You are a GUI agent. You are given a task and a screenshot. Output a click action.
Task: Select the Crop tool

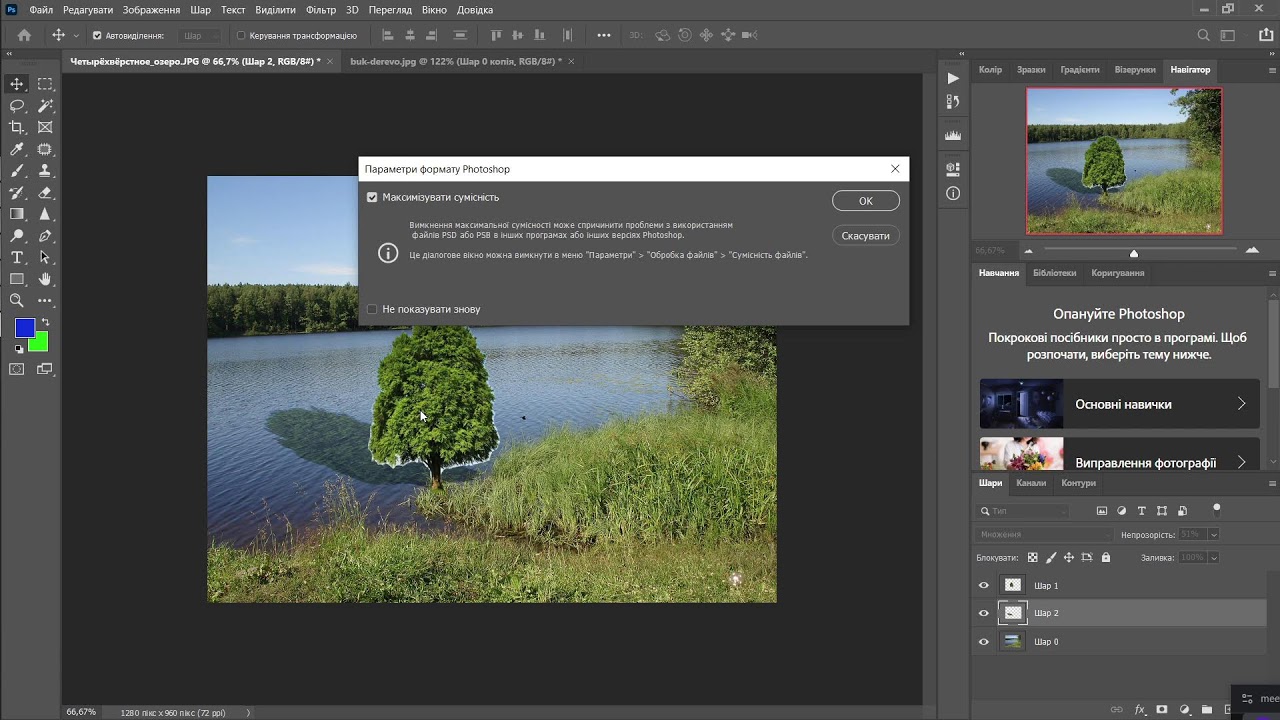[x=17, y=127]
